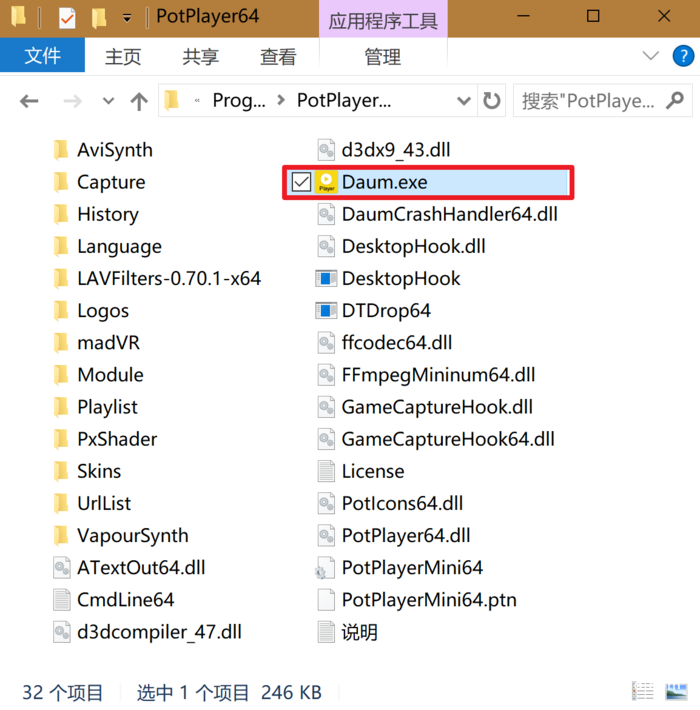Click the Properties quick access icon

67,18
